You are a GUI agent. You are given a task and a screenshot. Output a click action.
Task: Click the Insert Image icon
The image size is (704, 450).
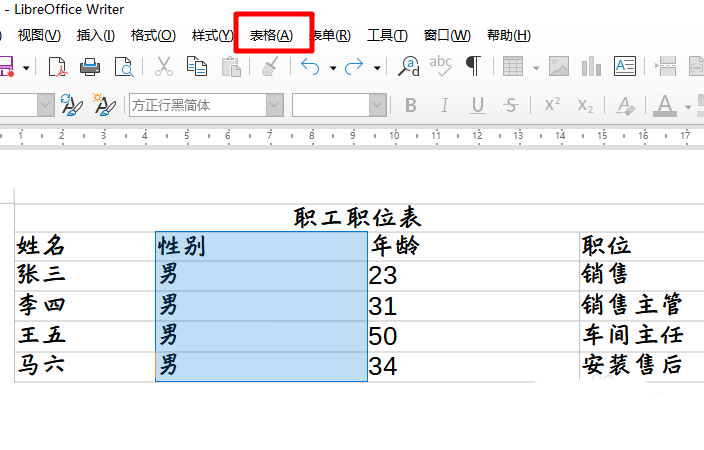(x=559, y=67)
